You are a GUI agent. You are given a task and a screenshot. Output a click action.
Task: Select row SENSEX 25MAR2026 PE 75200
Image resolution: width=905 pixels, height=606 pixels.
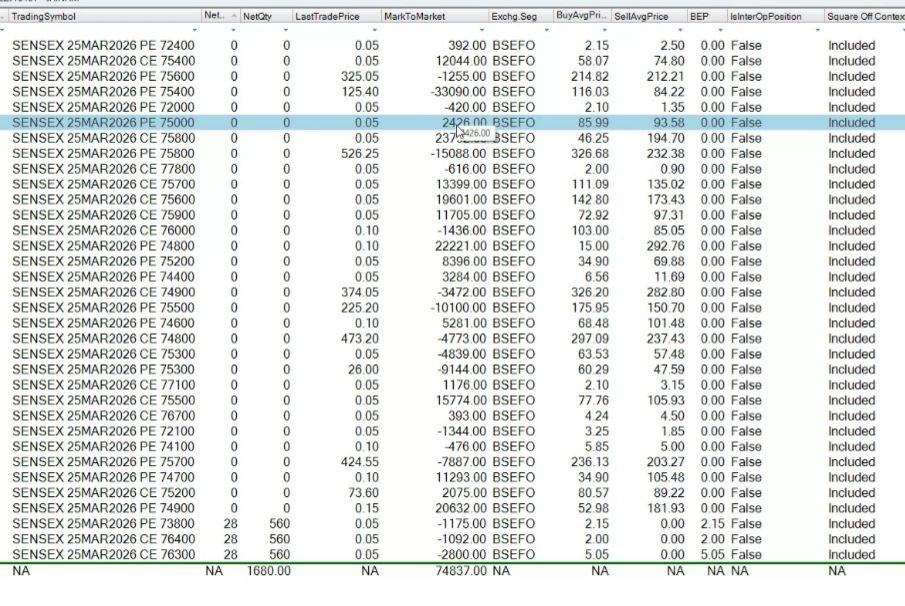point(452,261)
